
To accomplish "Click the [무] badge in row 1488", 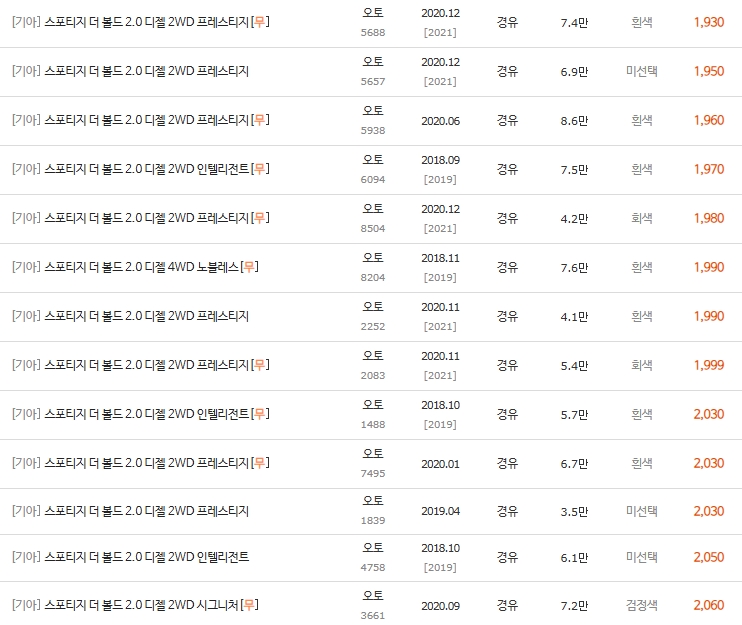I will coord(260,414).
